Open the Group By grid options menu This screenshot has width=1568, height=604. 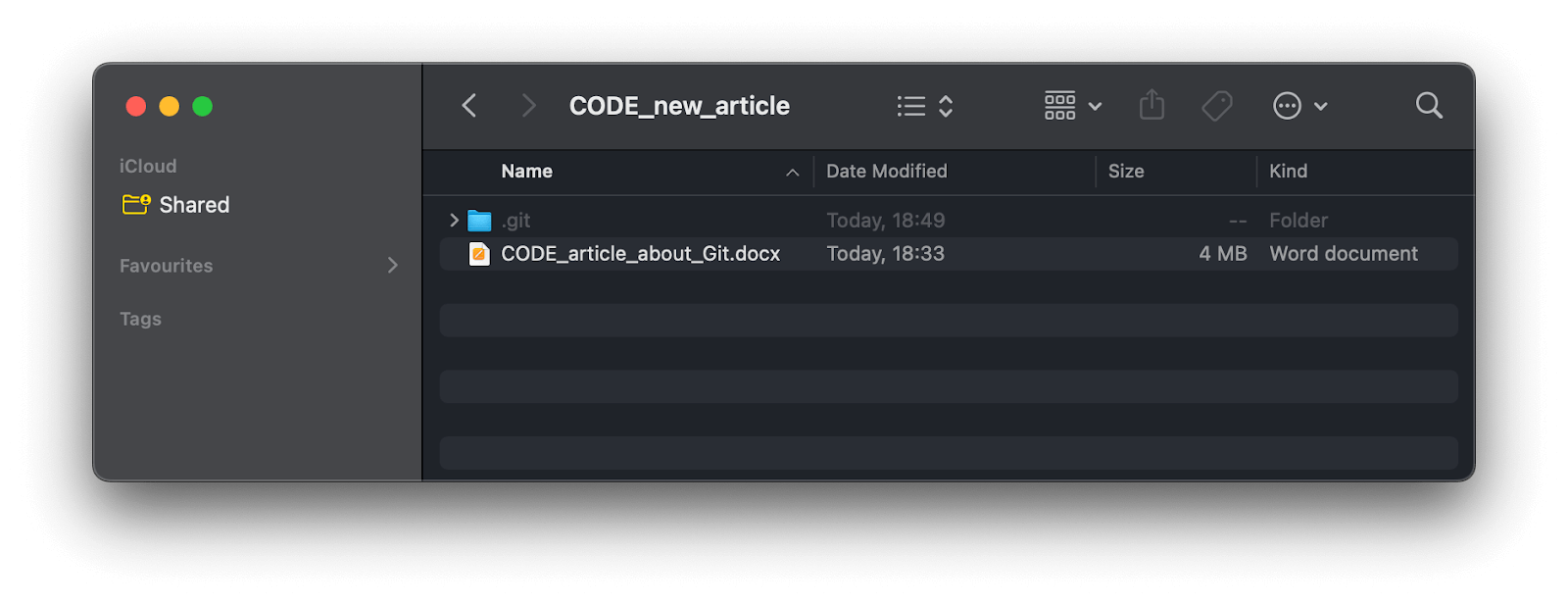(x=1073, y=106)
